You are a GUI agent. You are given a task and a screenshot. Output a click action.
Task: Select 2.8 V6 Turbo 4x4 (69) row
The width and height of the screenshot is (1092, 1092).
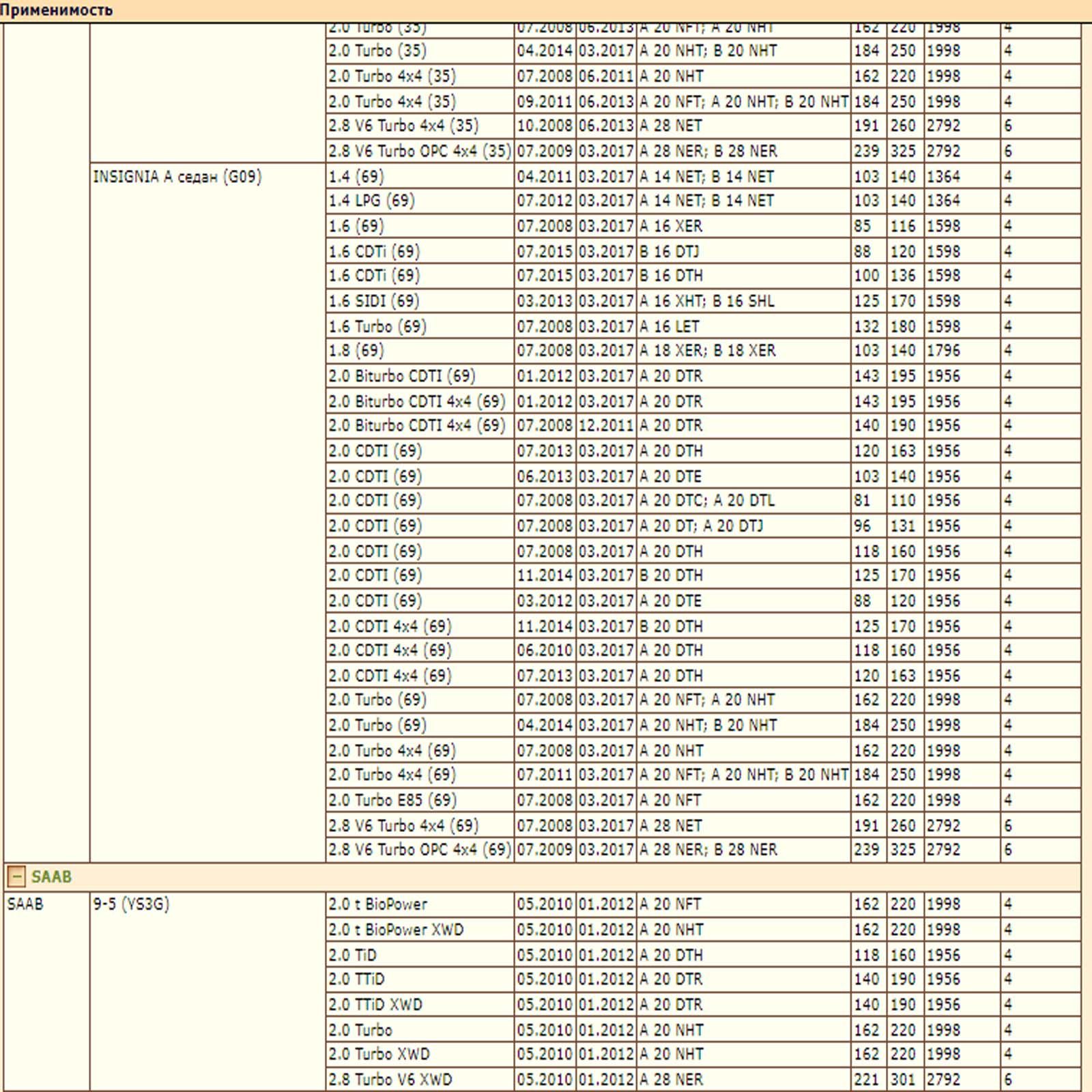(704, 825)
